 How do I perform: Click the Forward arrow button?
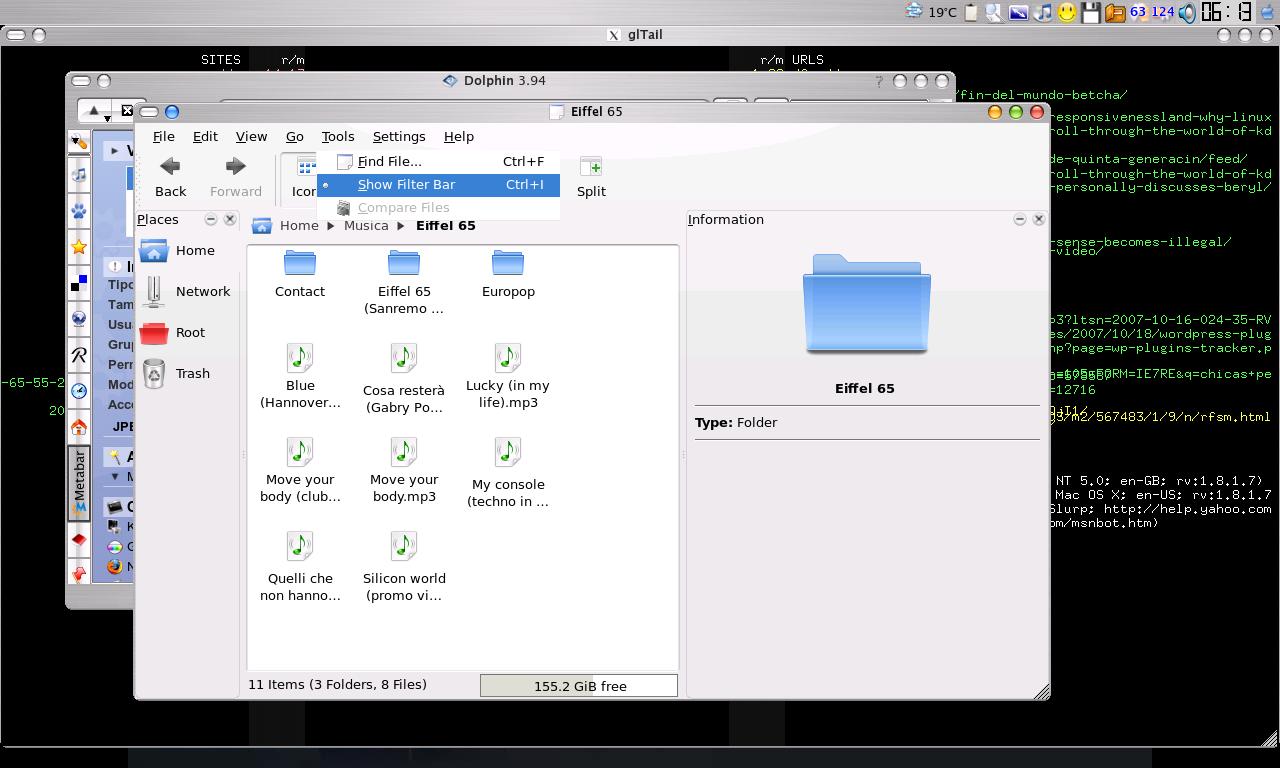(x=235, y=177)
